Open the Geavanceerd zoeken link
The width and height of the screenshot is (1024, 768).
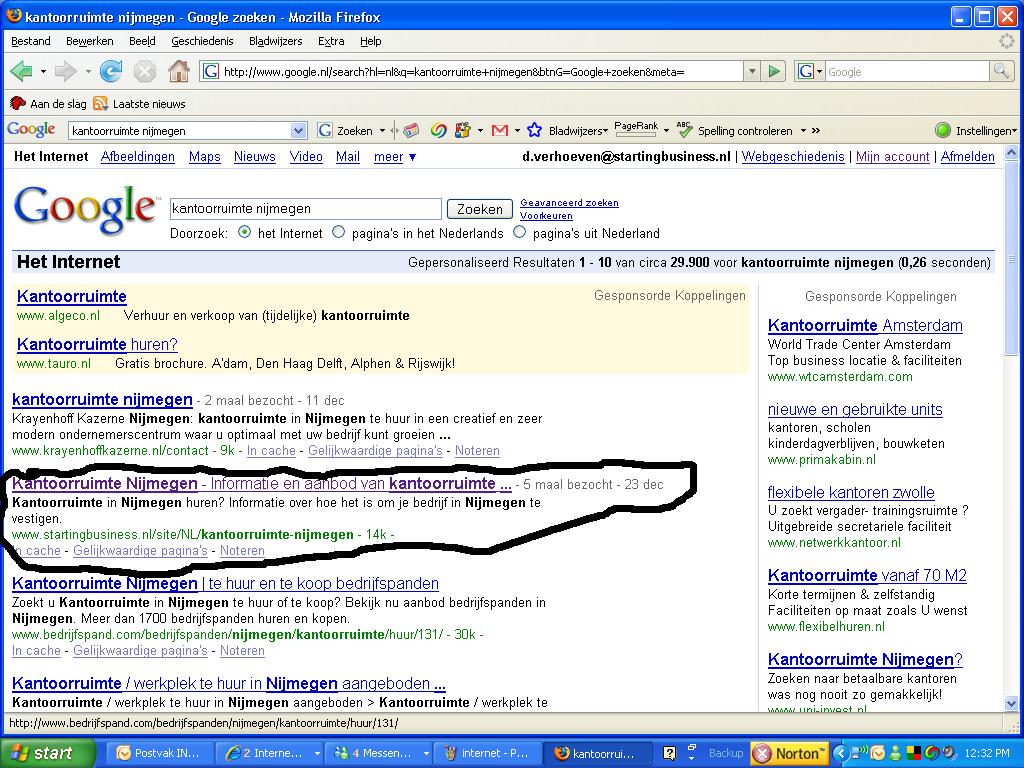pos(569,202)
